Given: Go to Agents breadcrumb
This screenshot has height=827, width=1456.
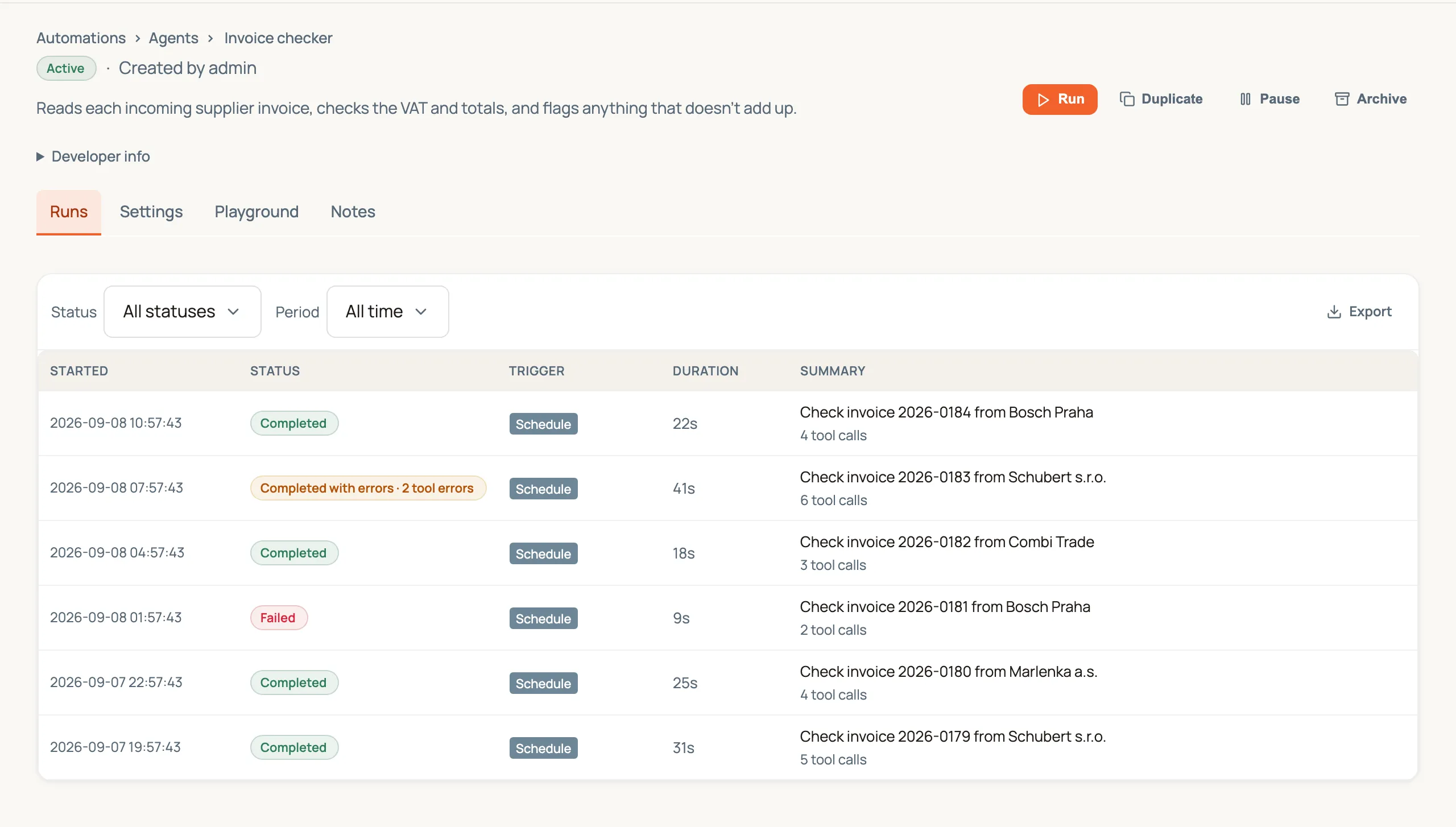Looking at the screenshot, I should [173, 38].
